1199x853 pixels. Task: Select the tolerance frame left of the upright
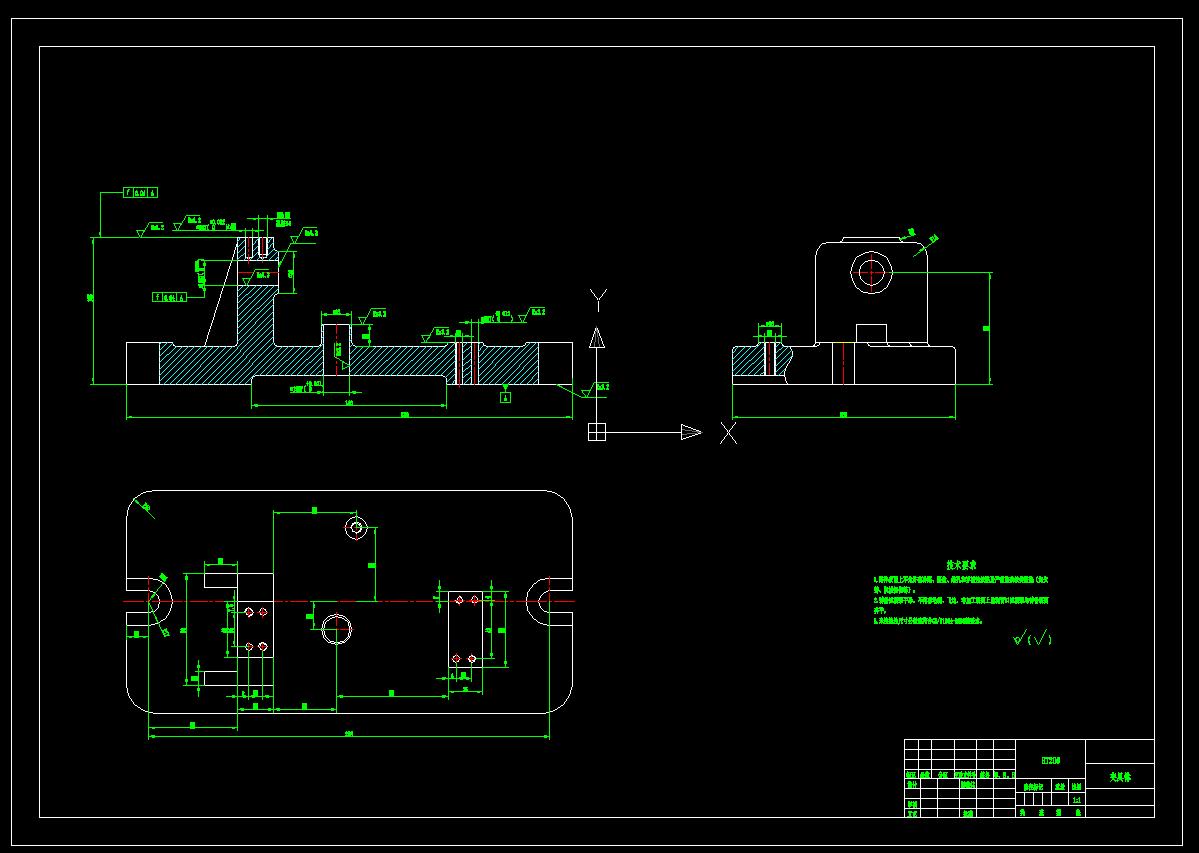pyautogui.click(x=169, y=297)
